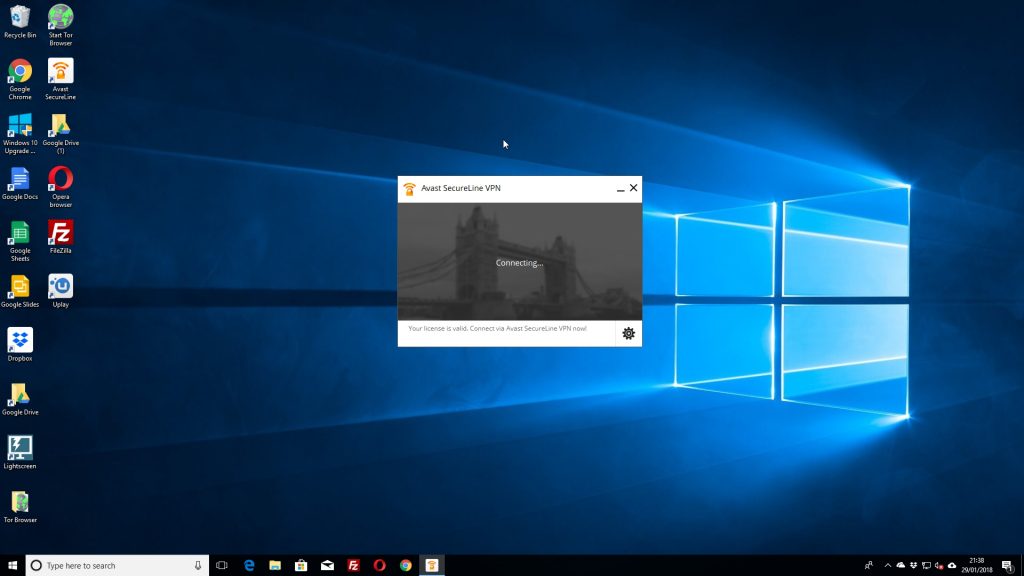Select the Google Sheets desktop shortcut
The height and width of the screenshot is (576, 1024).
pyautogui.click(x=20, y=241)
